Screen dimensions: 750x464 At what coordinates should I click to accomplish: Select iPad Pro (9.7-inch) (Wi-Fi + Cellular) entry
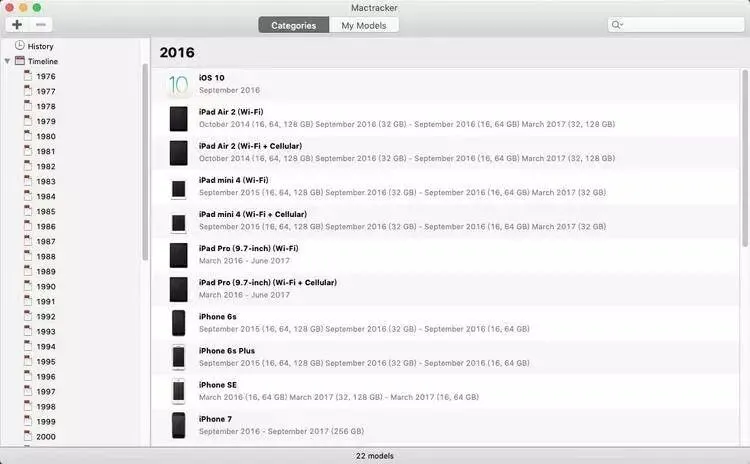(x=446, y=289)
